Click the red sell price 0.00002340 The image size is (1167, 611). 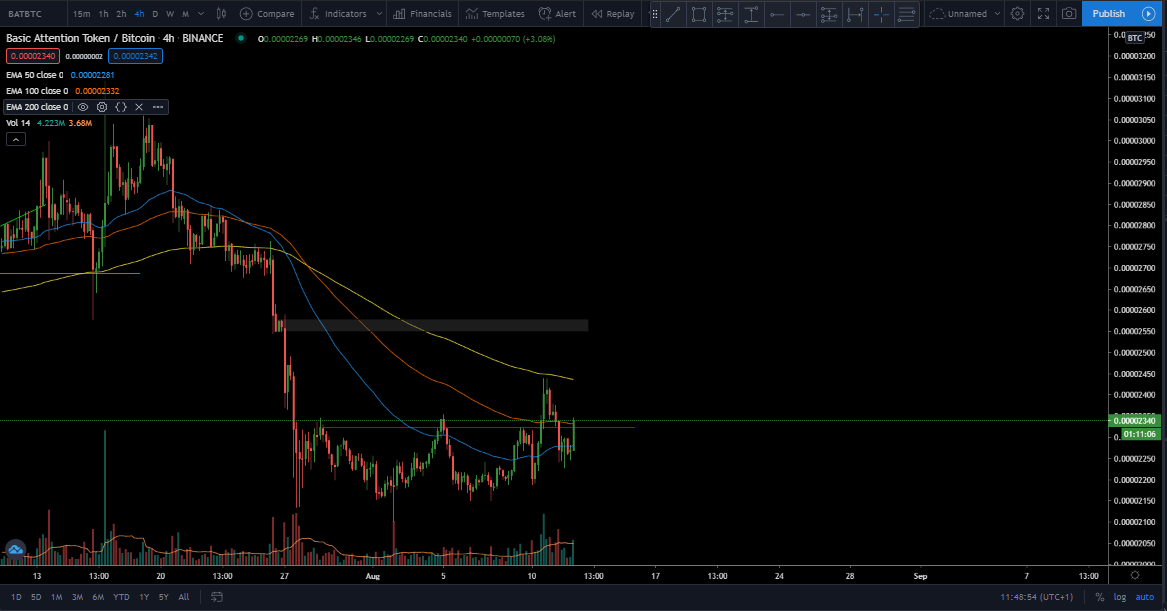tap(33, 56)
